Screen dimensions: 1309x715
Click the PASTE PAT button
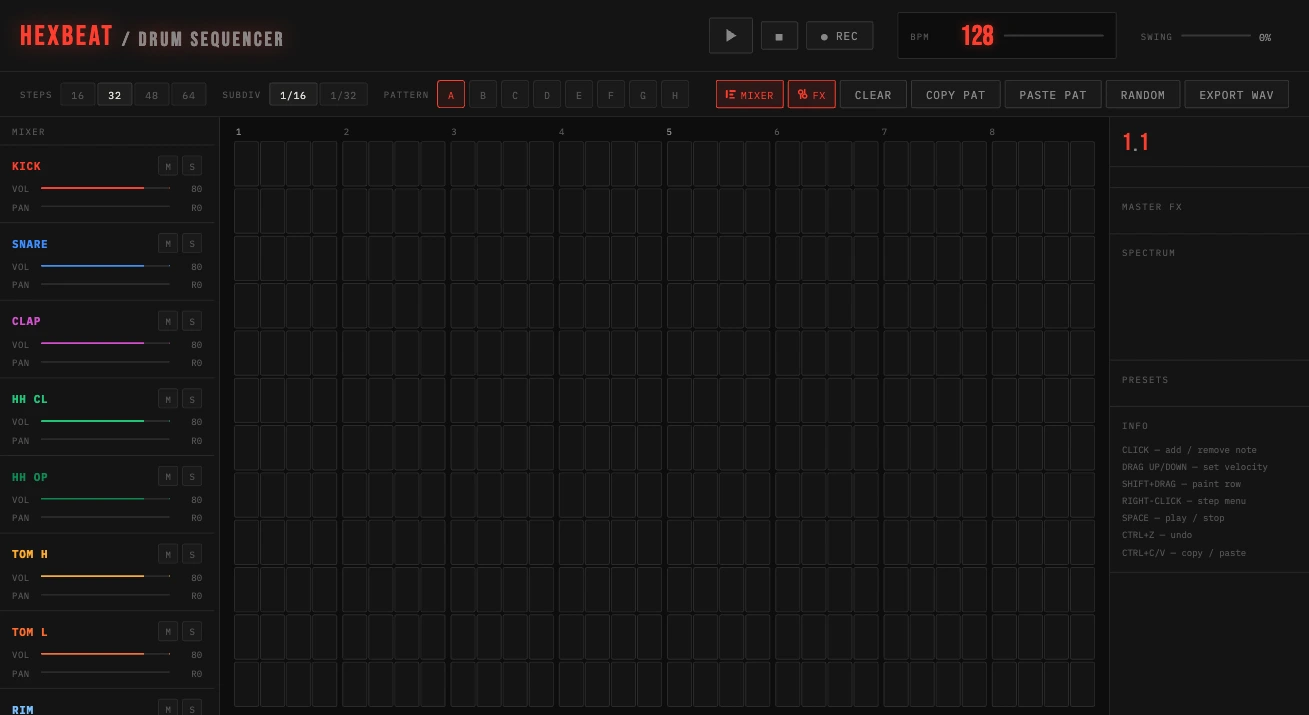coord(1053,95)
